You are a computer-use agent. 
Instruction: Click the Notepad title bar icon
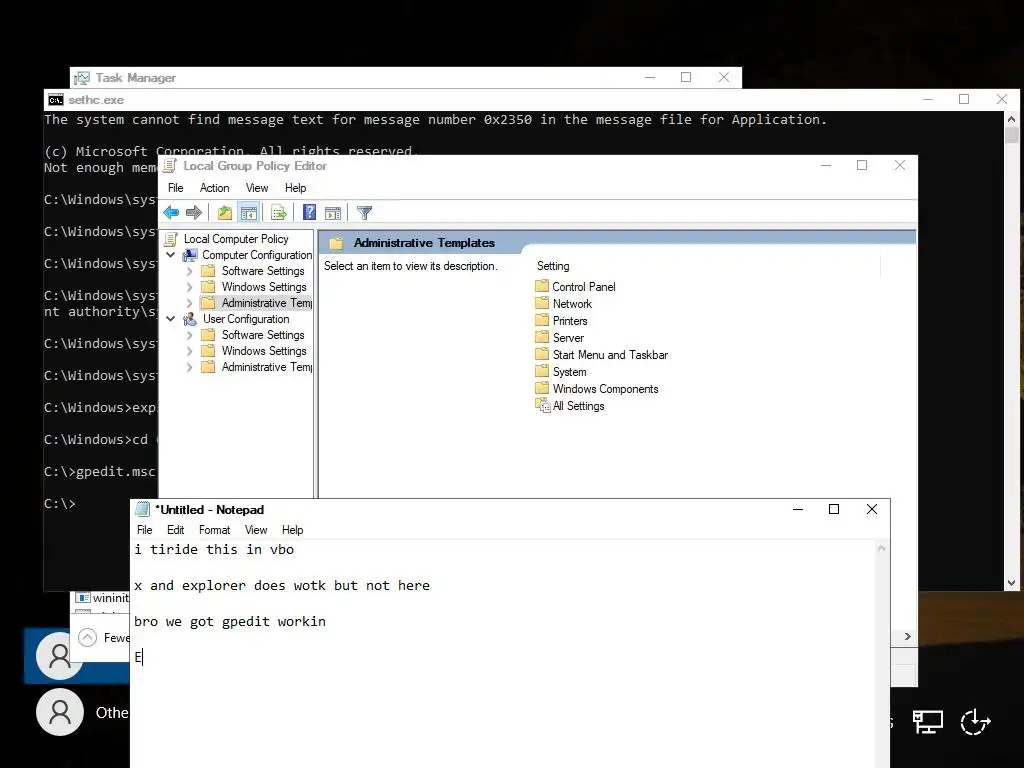pos(142,509)
